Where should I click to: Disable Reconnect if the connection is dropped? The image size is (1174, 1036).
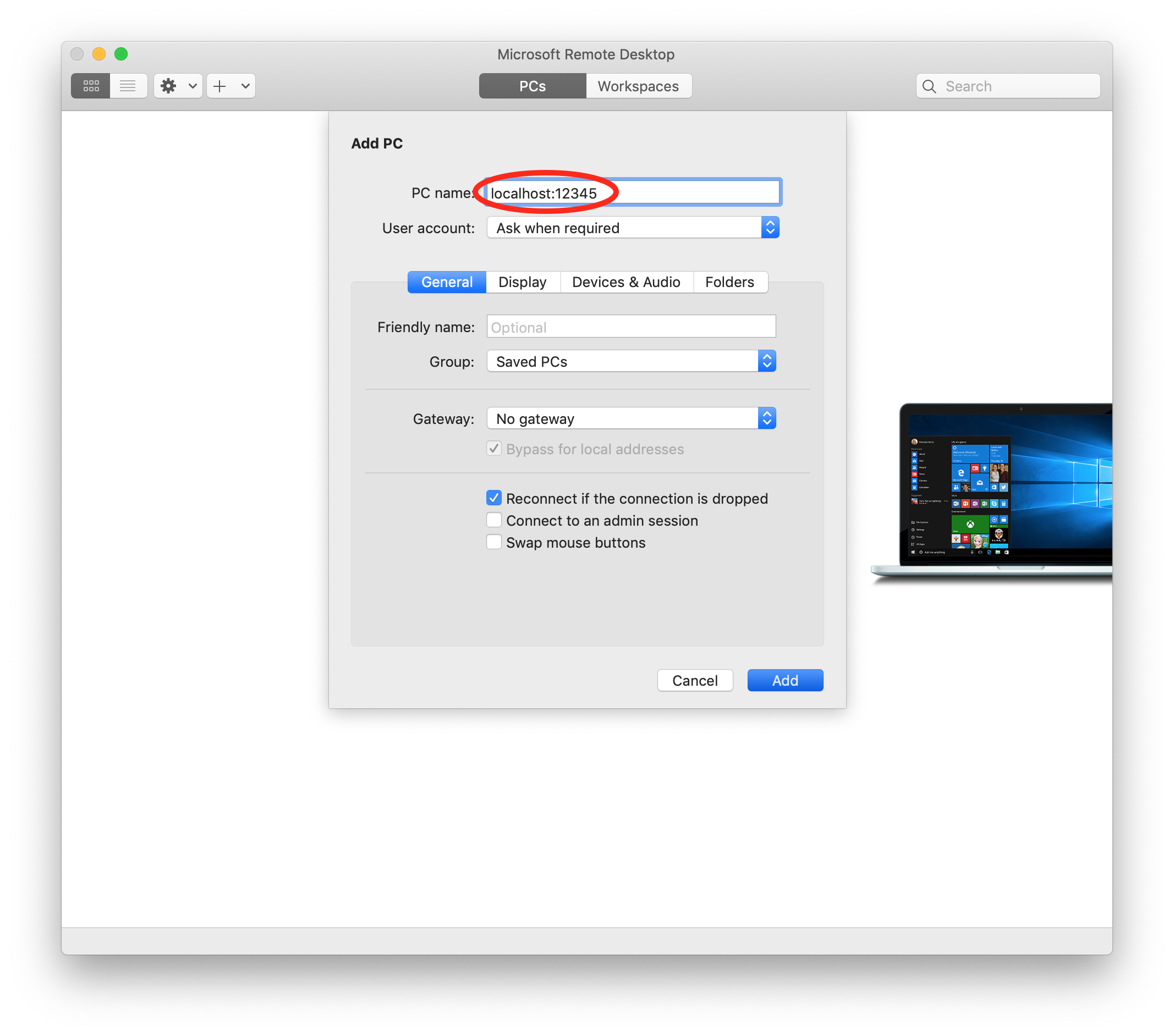pyautogui.click(x=493, y=498)
